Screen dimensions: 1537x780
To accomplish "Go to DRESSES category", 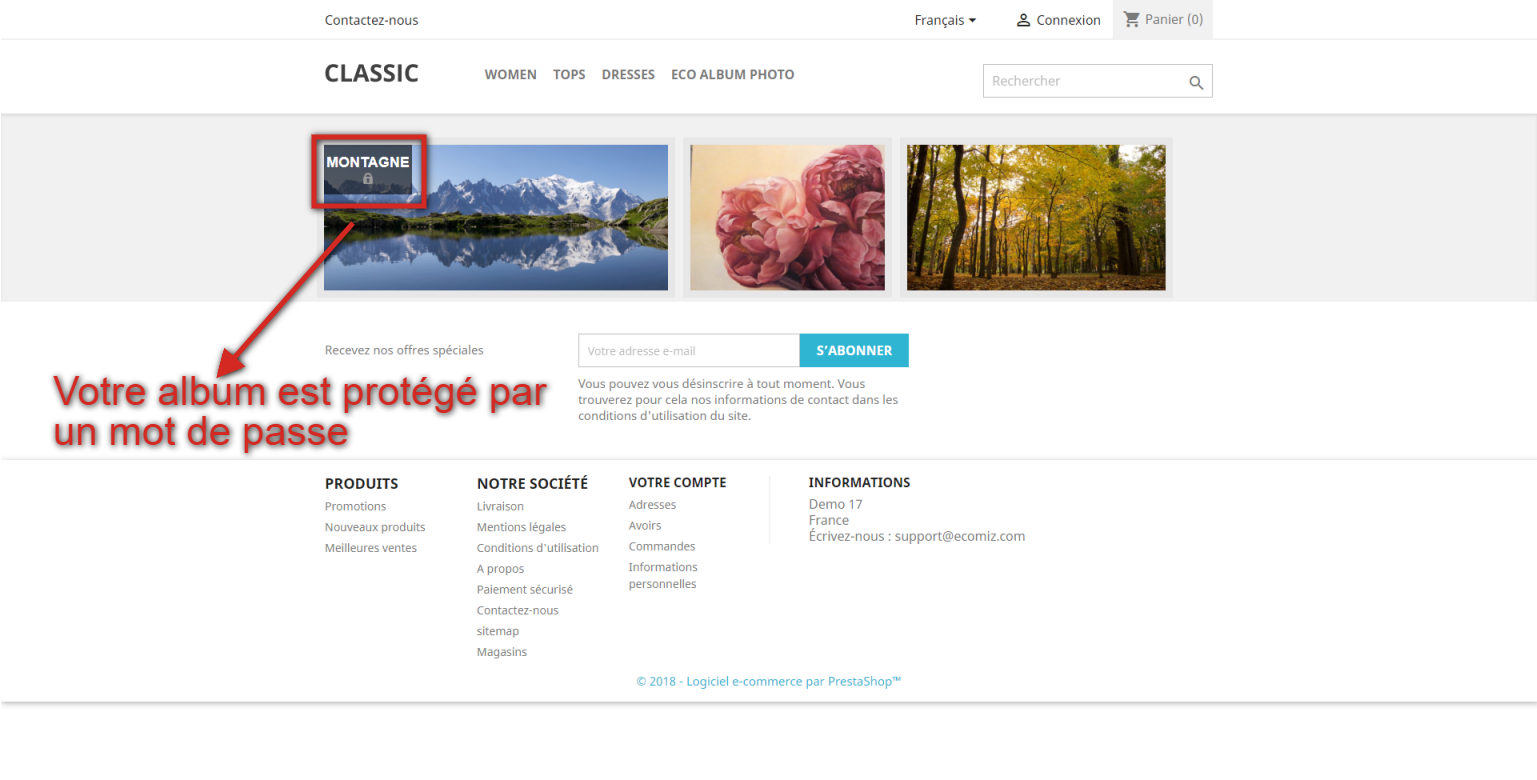I will (x=628, y=74).
